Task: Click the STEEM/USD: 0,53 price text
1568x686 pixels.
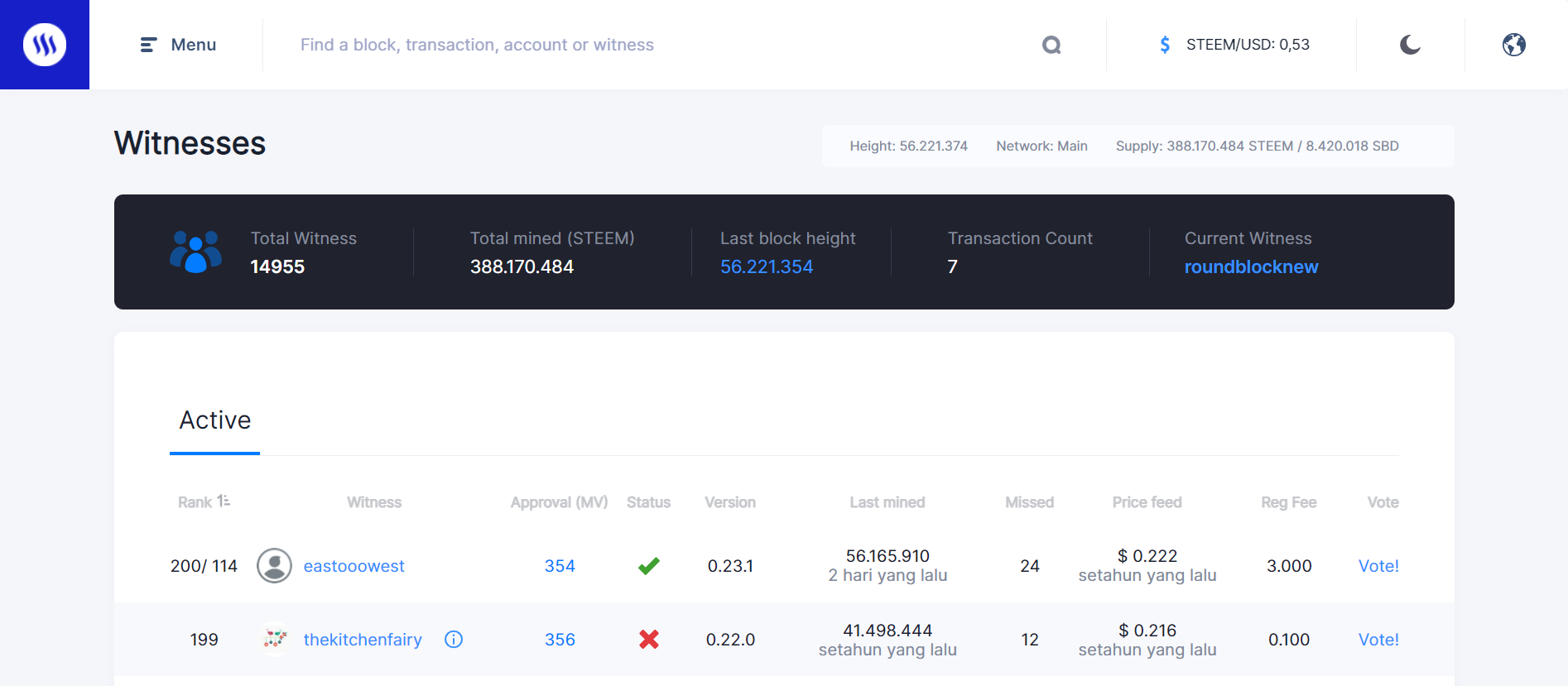Action: (x=1248, y=45)
